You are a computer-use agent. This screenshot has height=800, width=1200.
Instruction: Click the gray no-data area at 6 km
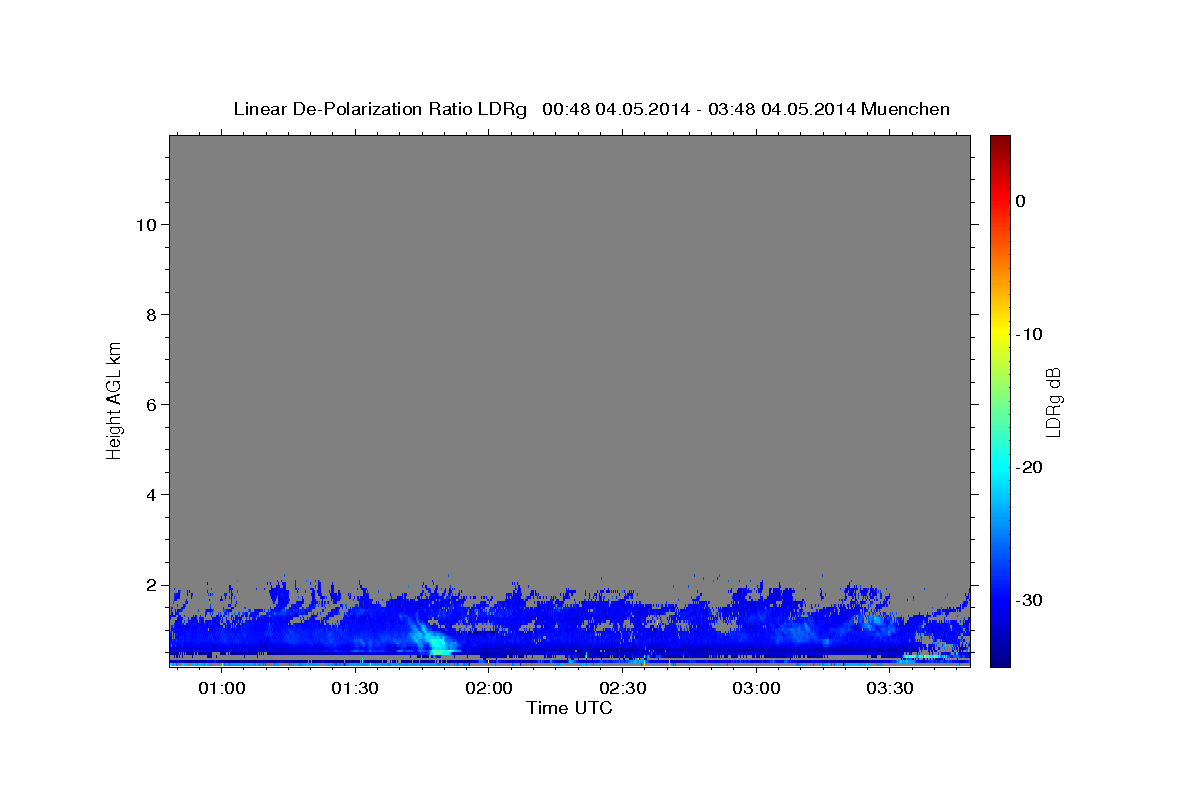click(570, 405)
